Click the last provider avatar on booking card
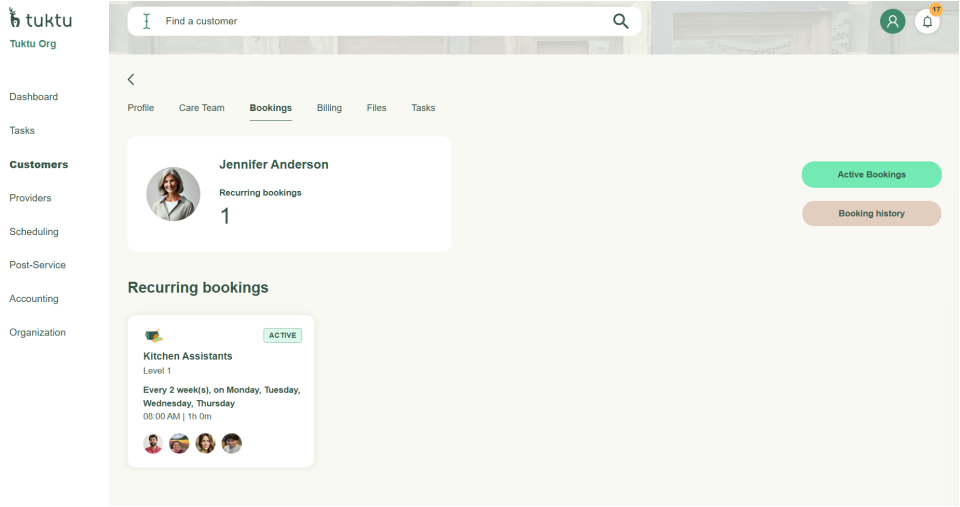This screenshot has height=507, width=960. pyautogui.click(x=232, y=443)
